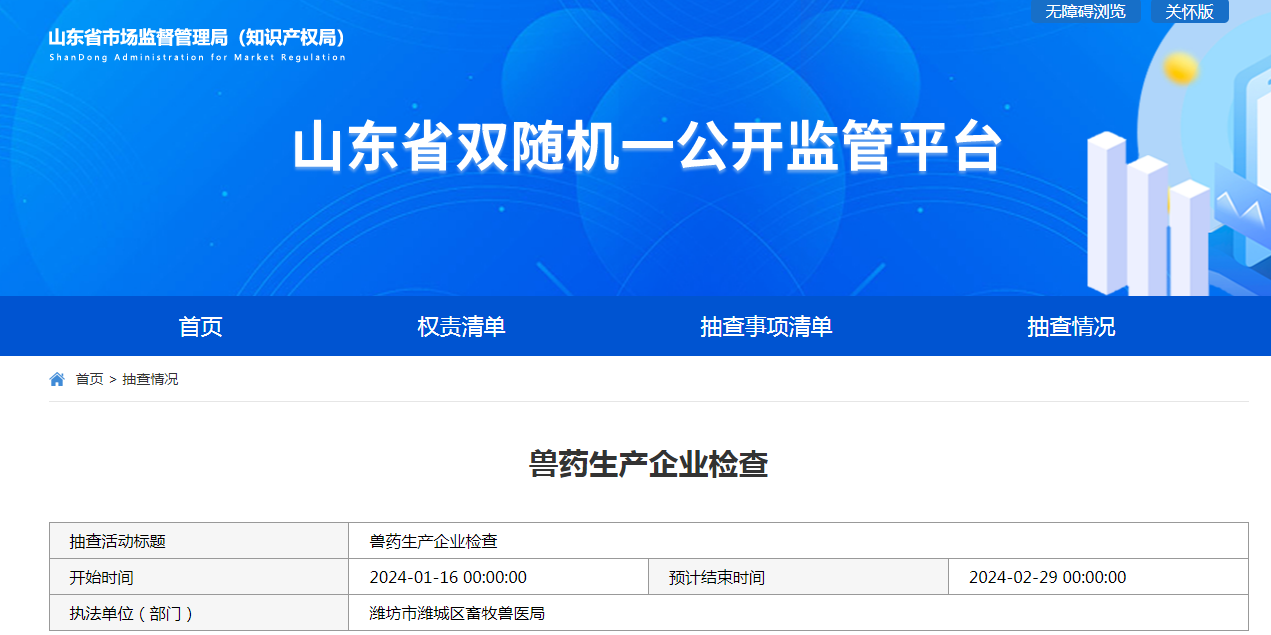The width and height of the screenshot is (1271, 635).
Task: Switch to 关怀版 care version
Action: coord(1189,12)
